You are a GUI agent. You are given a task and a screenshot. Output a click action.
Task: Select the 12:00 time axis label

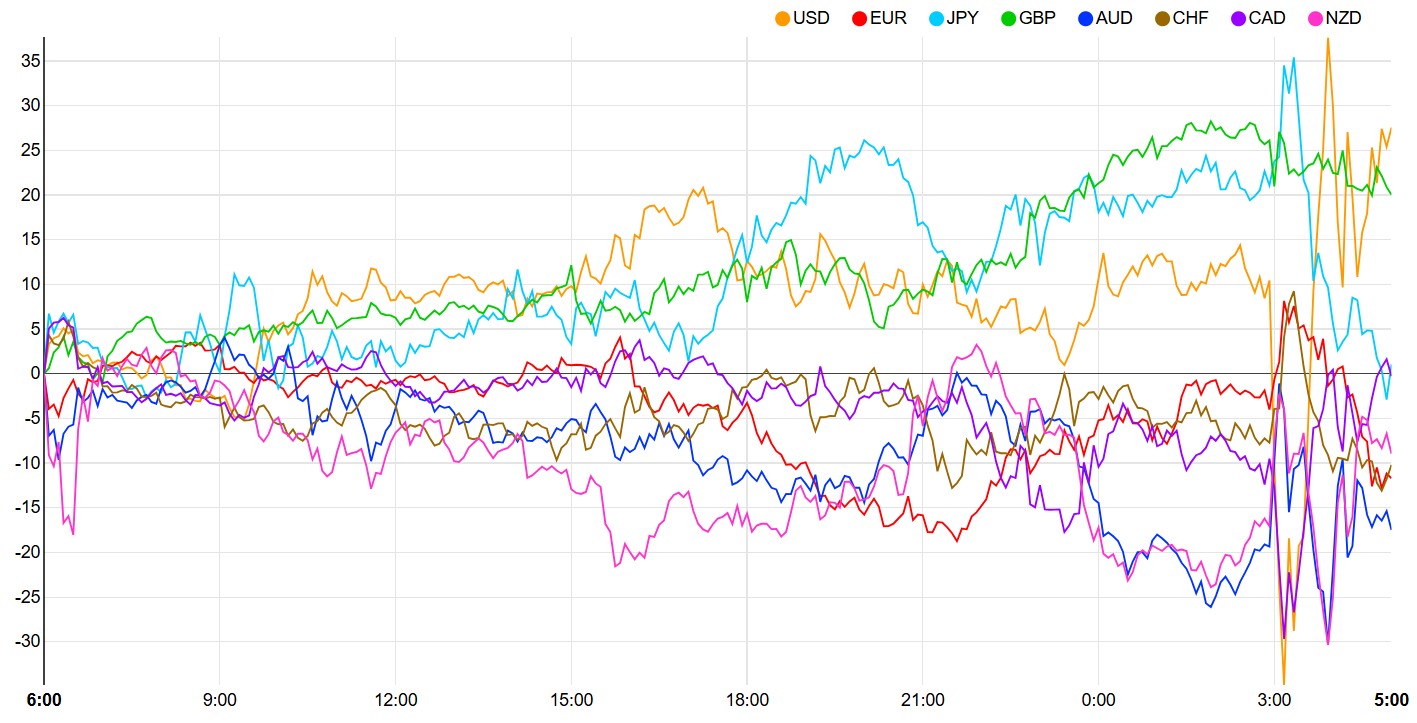(x=395, y=700)
